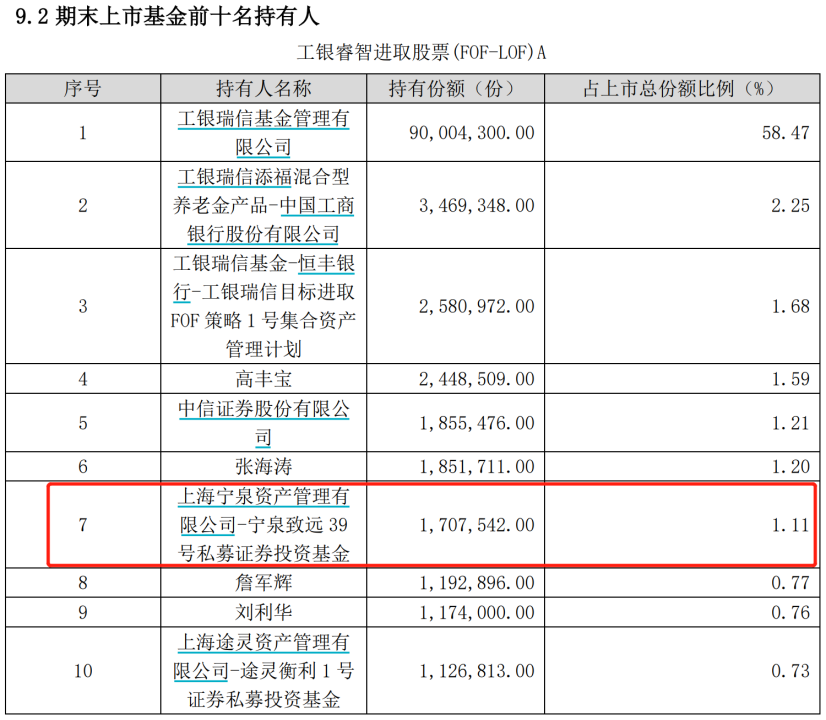
Task: Click the 58.47 percentage cell
Action: (x=785, y=133)
